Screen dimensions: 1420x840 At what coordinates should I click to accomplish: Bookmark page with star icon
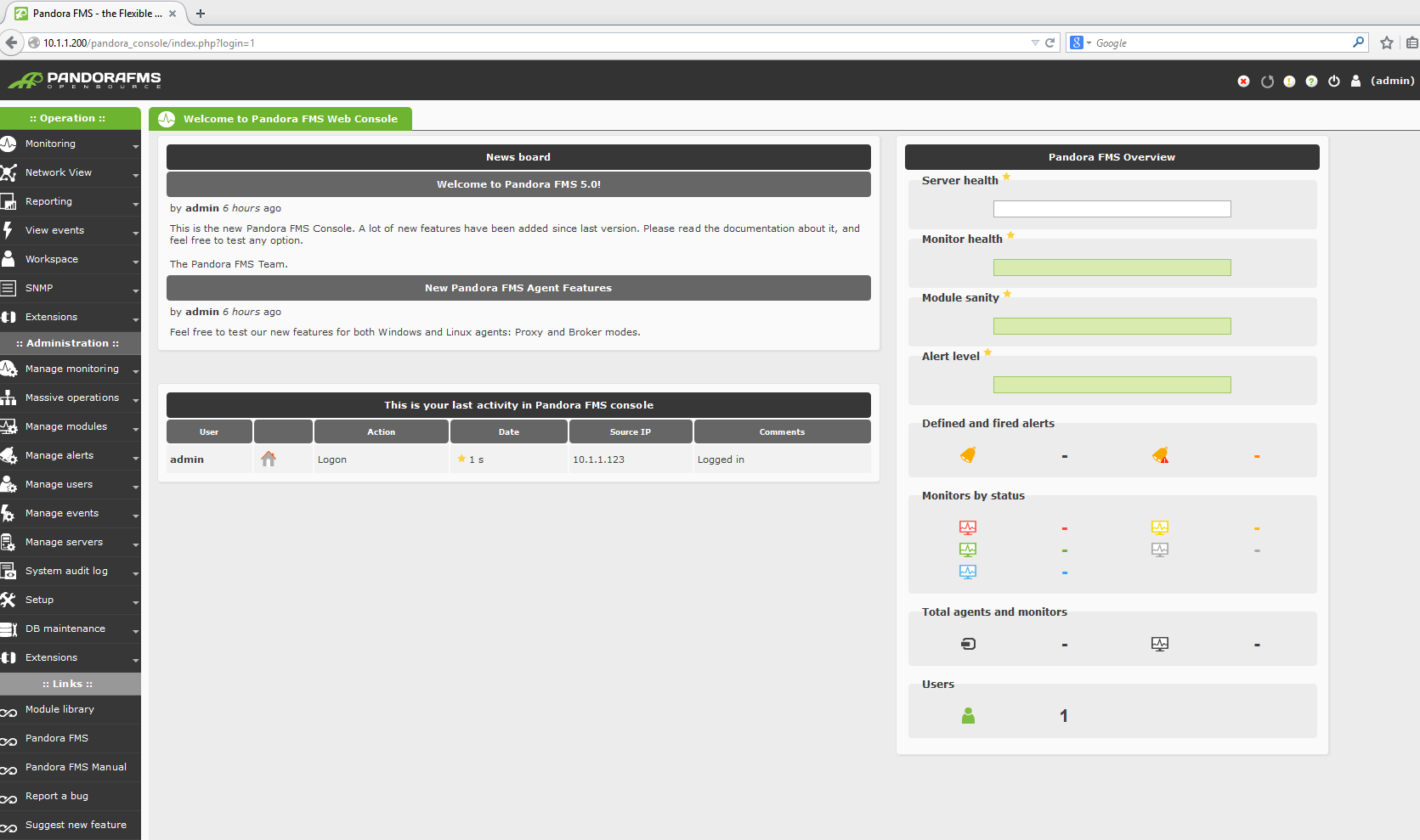click(1387, 42)
